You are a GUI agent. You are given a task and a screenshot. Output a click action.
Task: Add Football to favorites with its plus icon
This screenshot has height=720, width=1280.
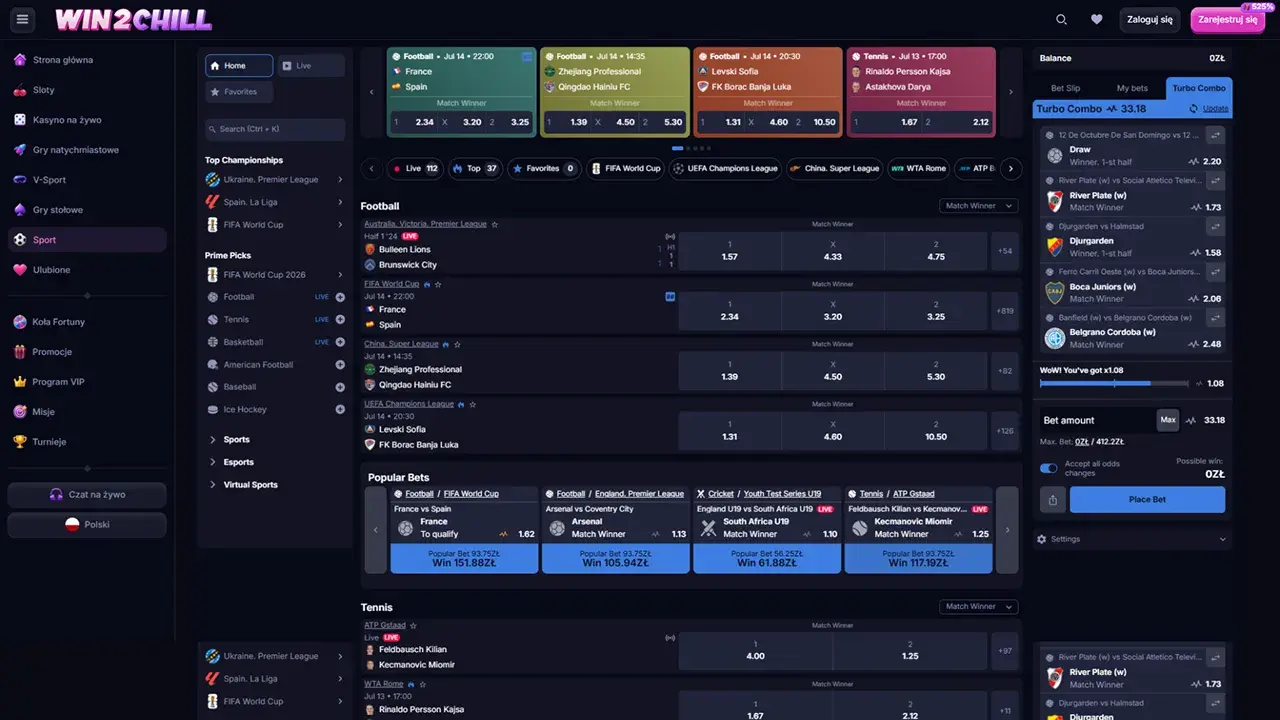[x=340, y=297]
